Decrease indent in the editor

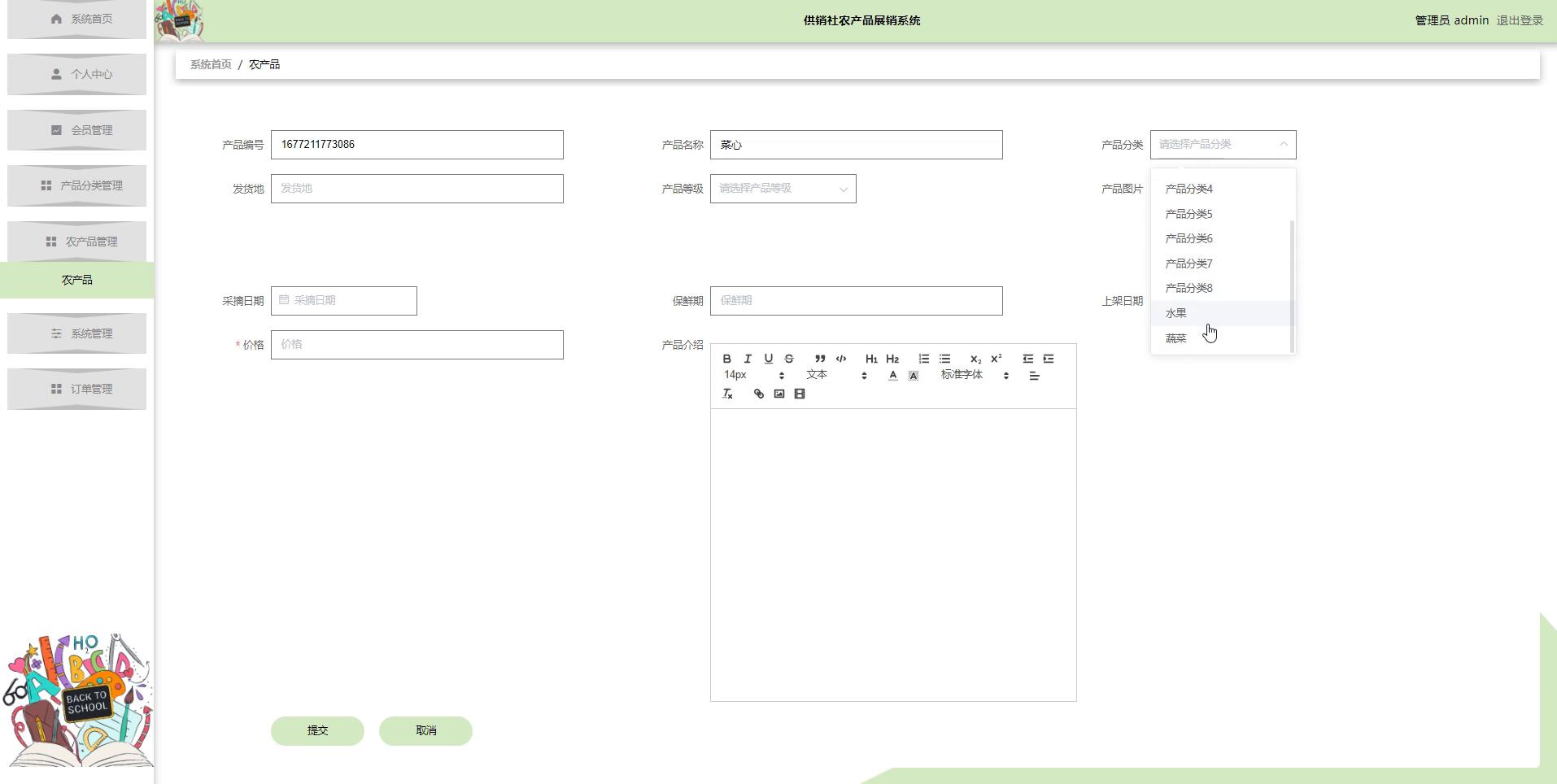click(1028, 359)
